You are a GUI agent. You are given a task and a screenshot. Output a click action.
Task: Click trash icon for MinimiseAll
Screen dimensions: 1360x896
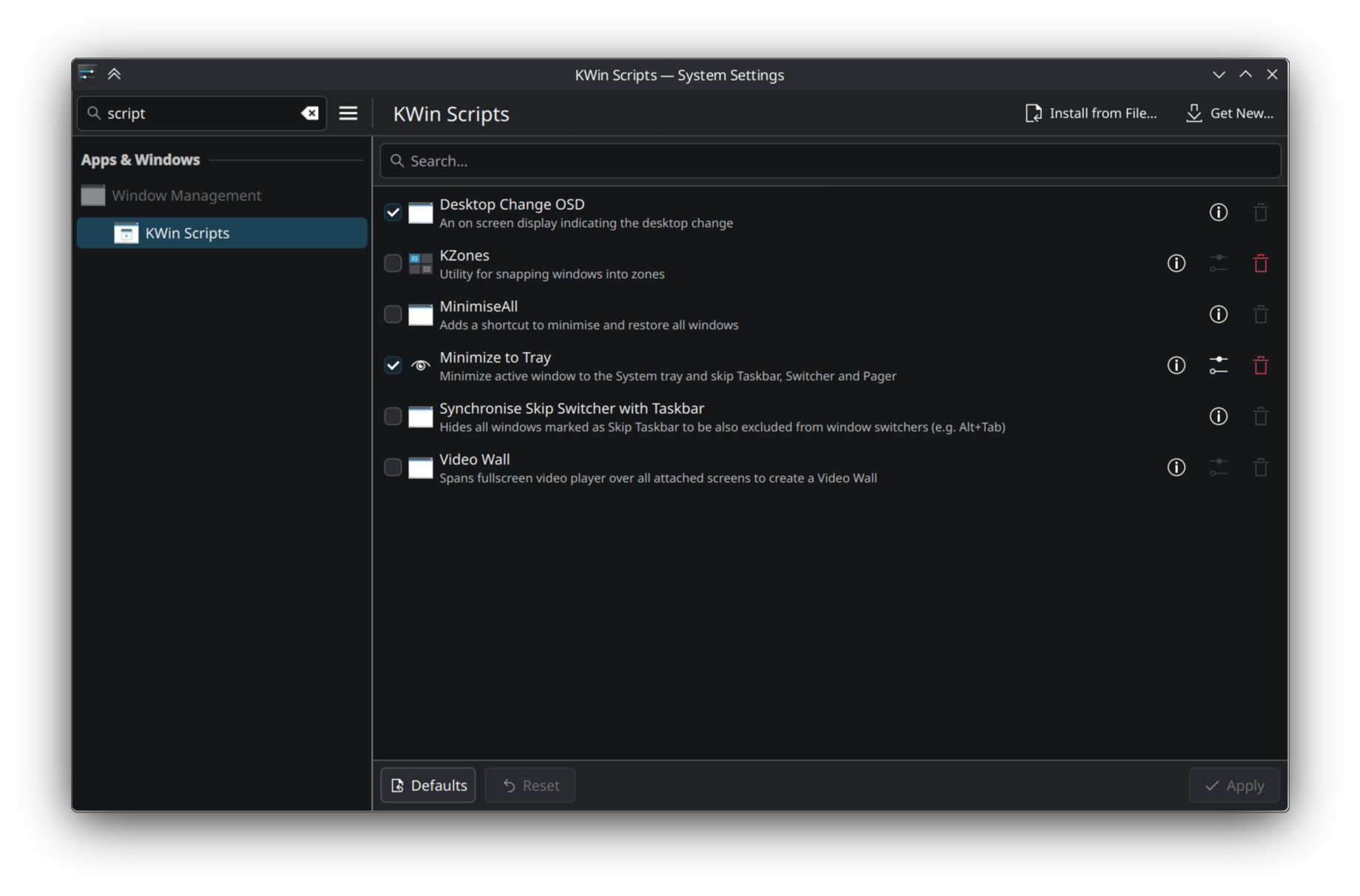(1260, 315)
